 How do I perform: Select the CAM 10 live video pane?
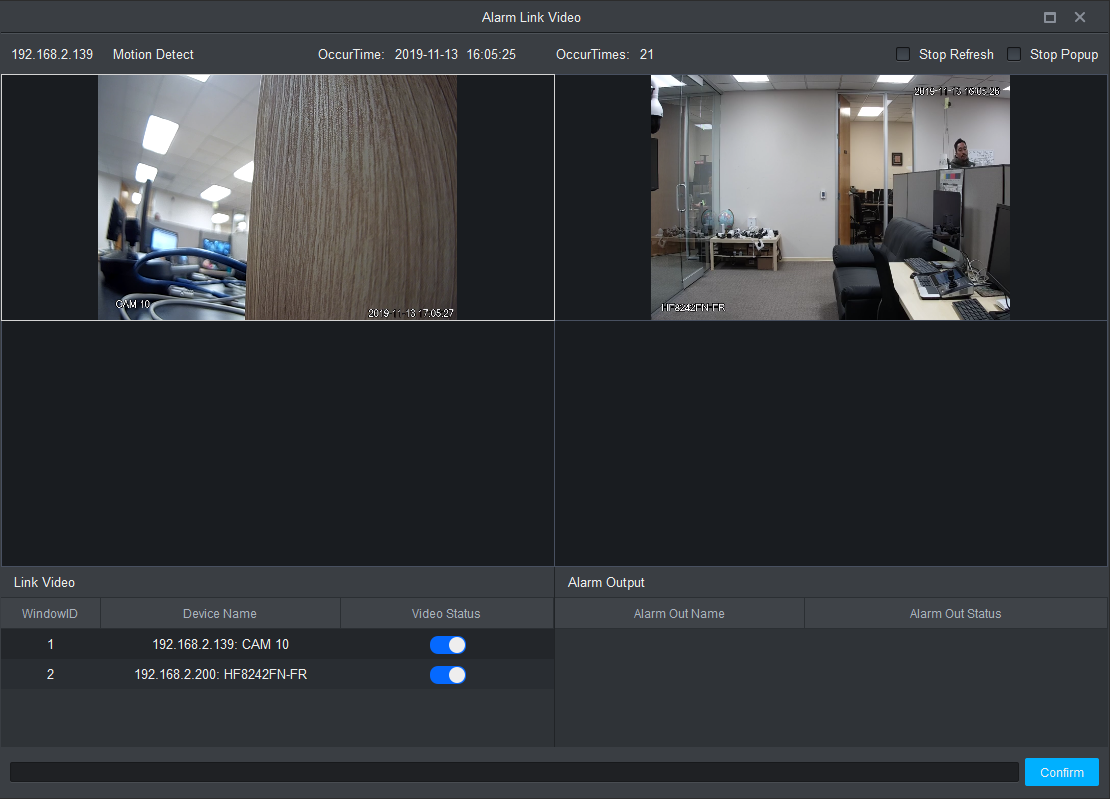(277, 197)
